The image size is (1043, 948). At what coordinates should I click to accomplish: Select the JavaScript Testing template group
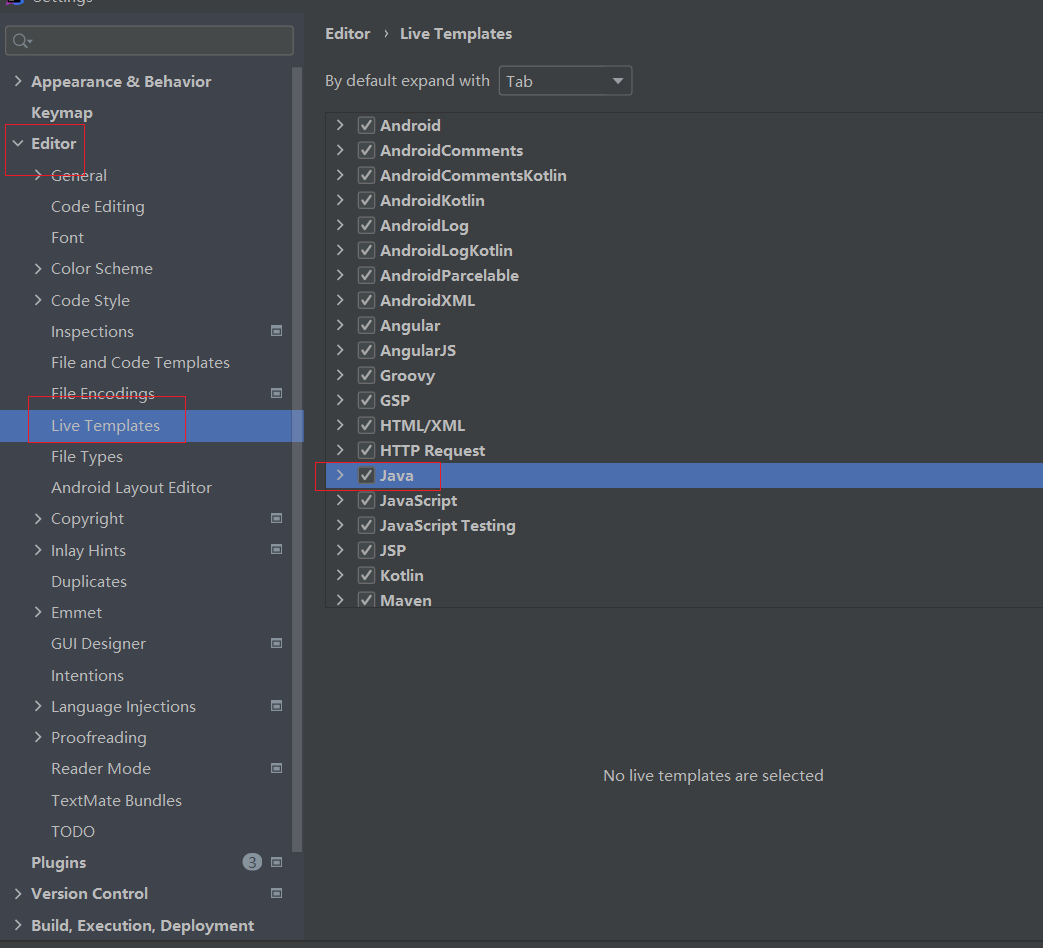point(448,526)
